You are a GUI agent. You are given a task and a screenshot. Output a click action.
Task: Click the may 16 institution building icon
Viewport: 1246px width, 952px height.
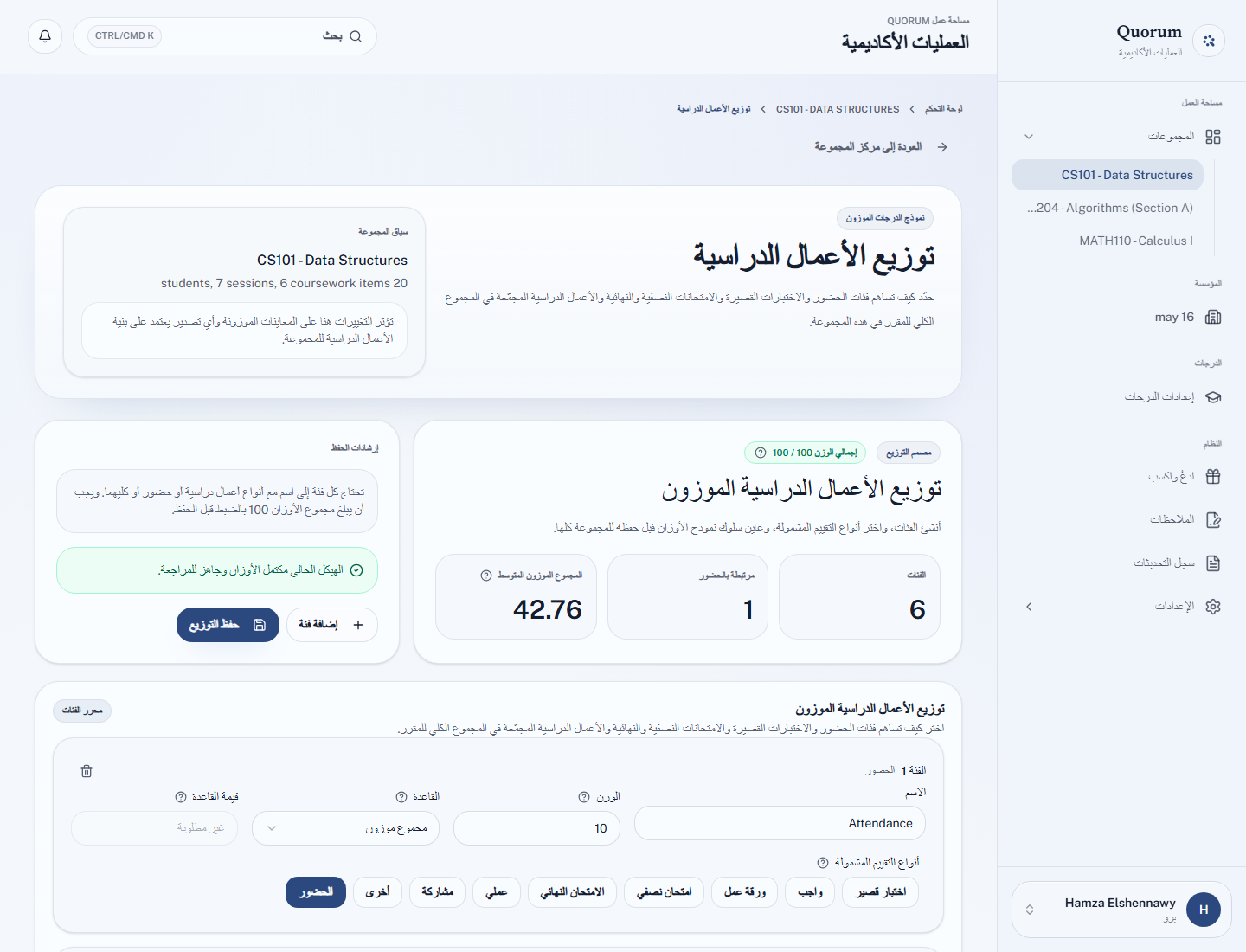[x=1213, y=317]
